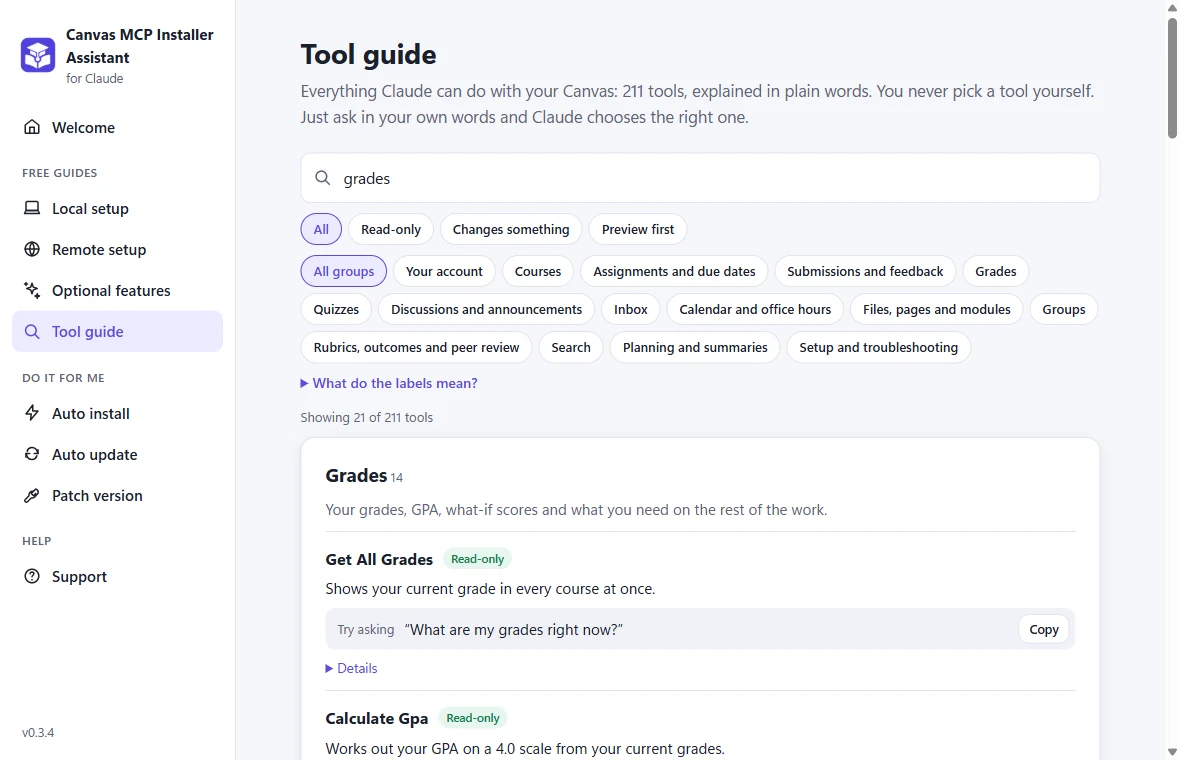Image resolution: width=1180 pixels, height=760 pixels.
Task: Click the v0.3.4 version label
Action: click(38, 732)
